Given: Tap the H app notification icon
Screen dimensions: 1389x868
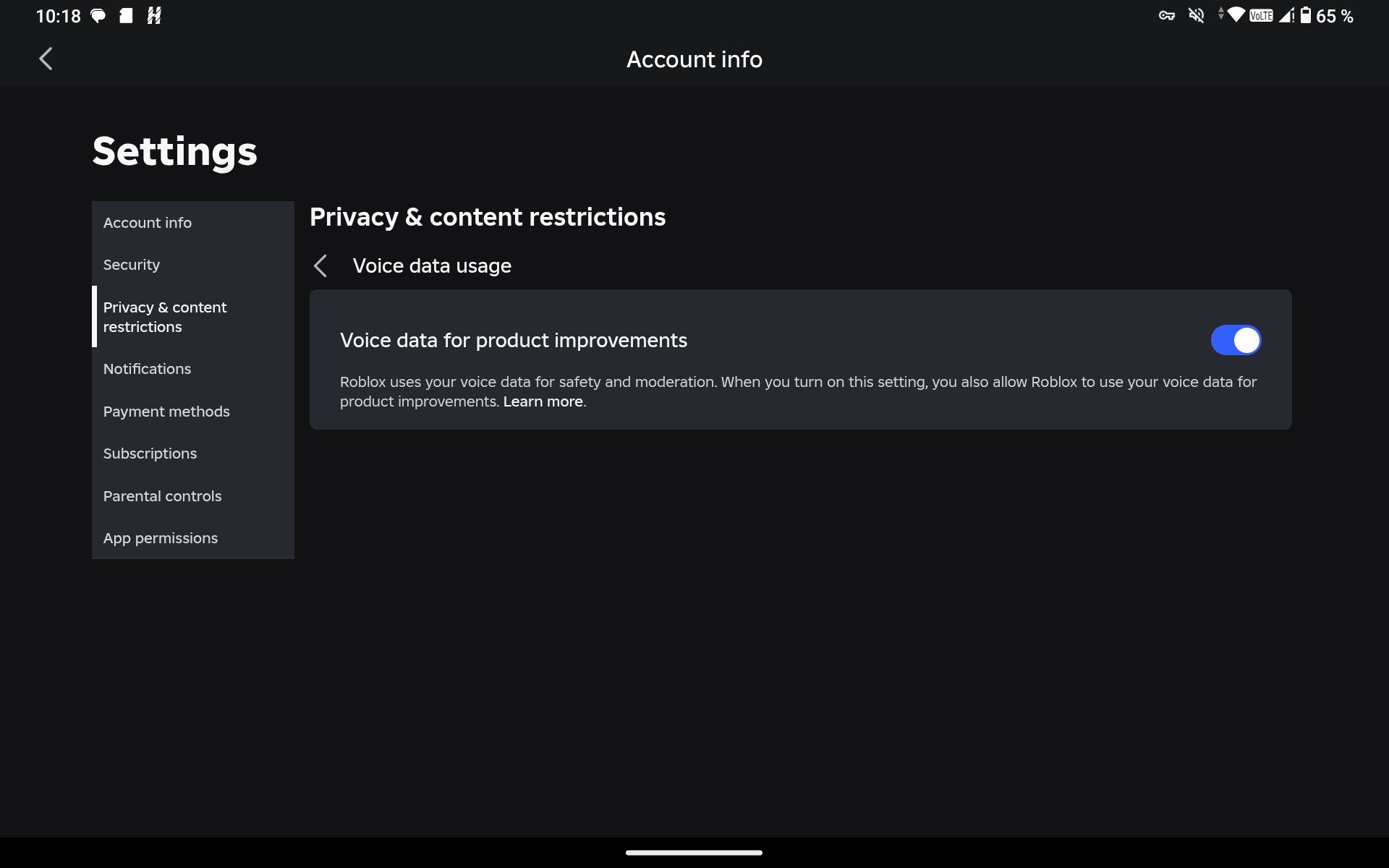Looking at the screenshot, I should [x=154, y=15].
